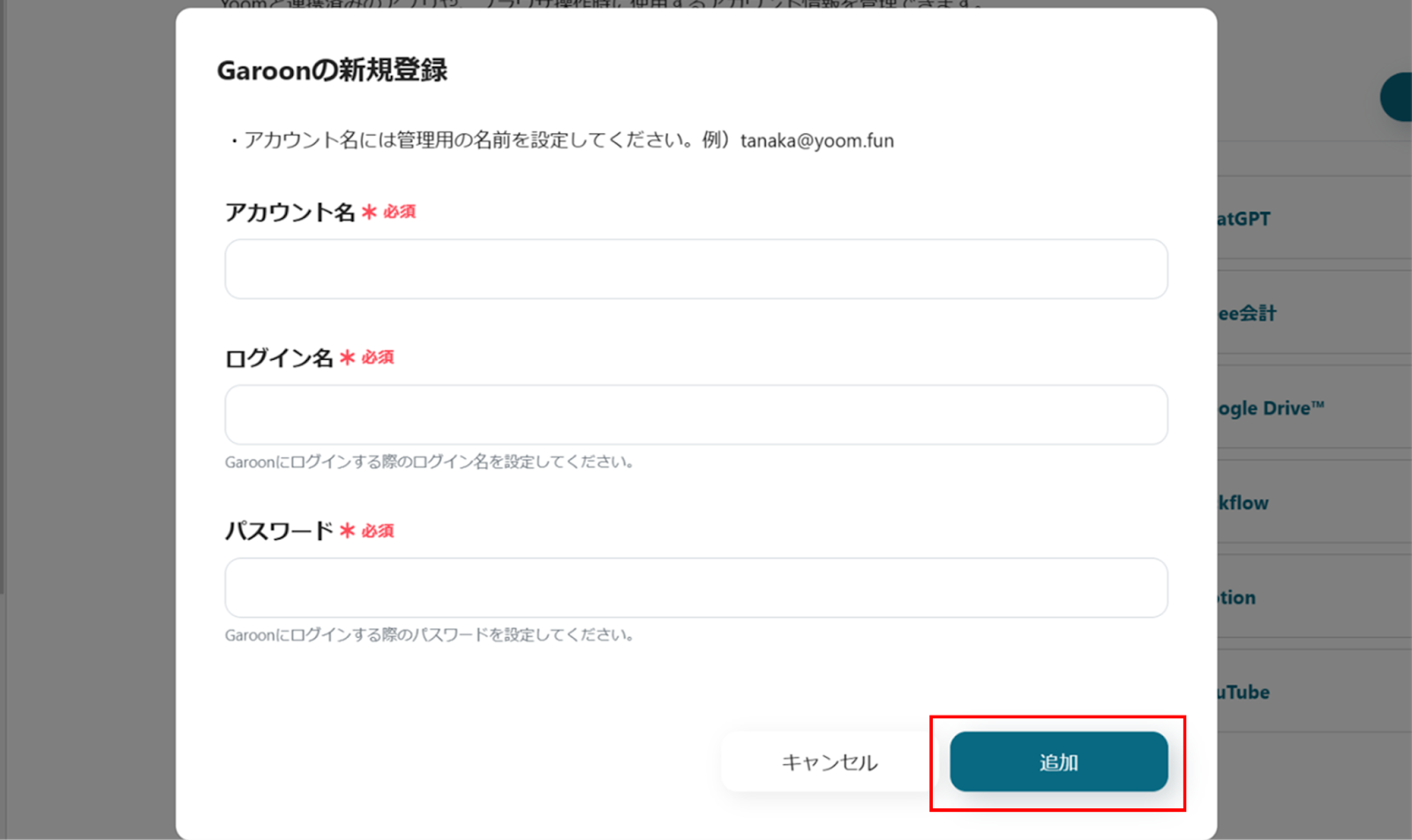This screenshot has height=840, width=1412.
Task: Click the password hint text
Action: pos(430,634)
